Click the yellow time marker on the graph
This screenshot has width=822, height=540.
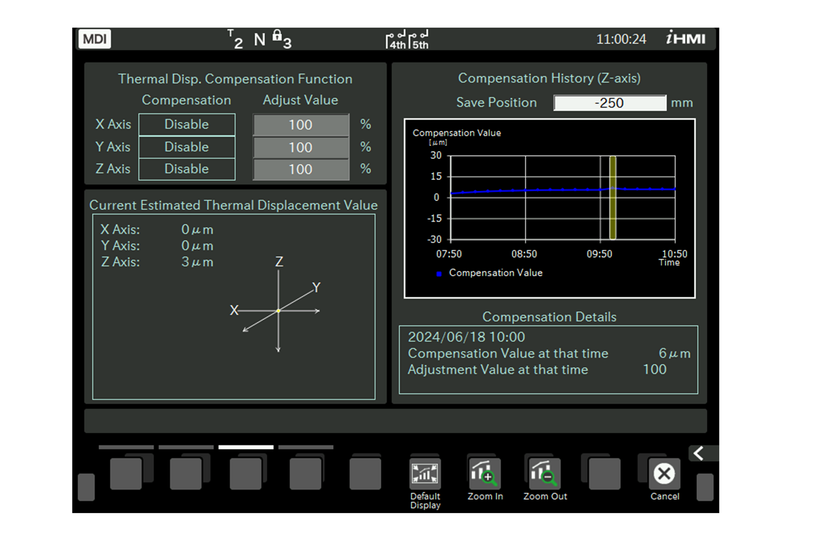click(613, 197)
